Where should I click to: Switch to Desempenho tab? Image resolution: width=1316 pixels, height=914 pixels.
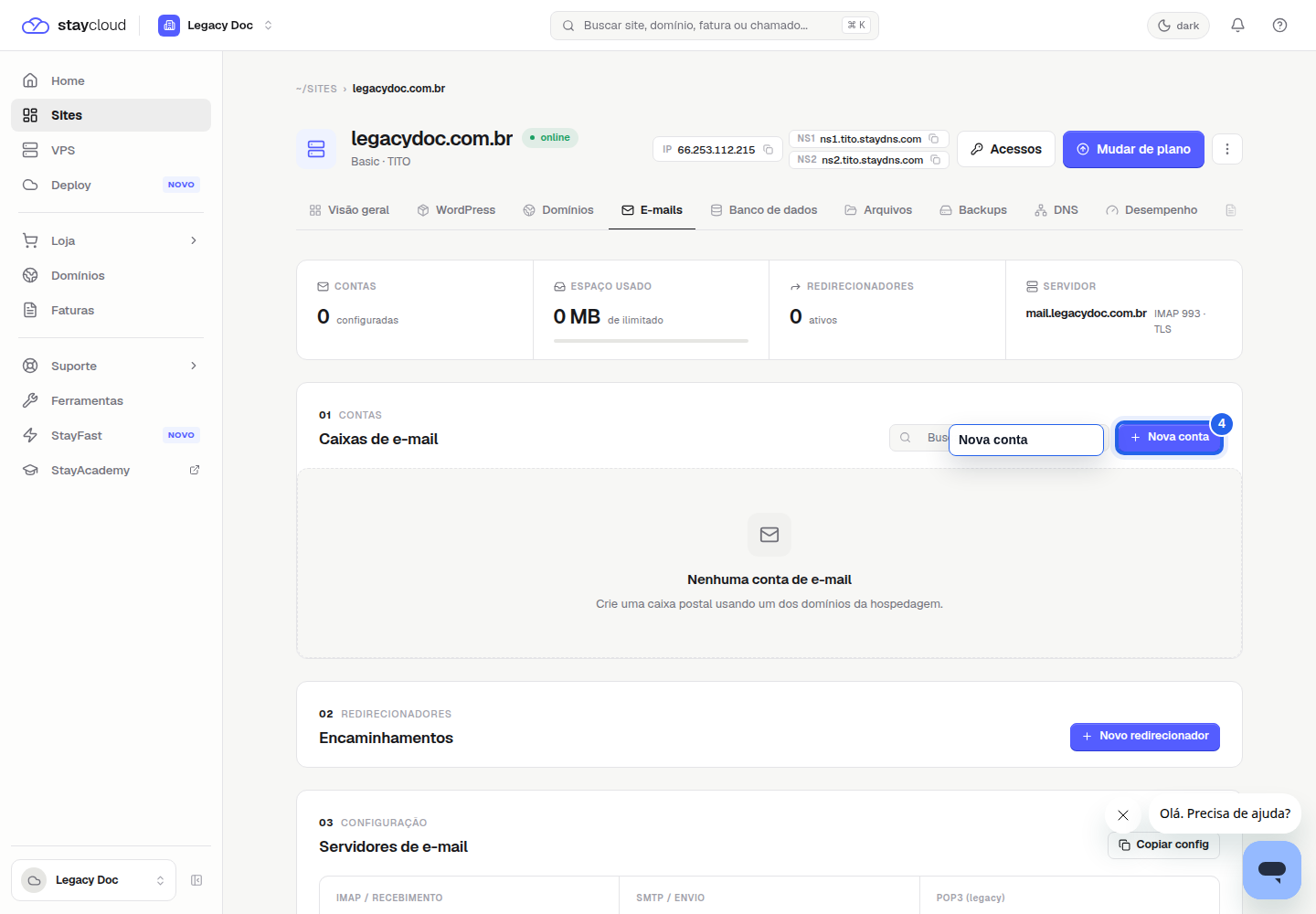click(x=1151, y=210)
